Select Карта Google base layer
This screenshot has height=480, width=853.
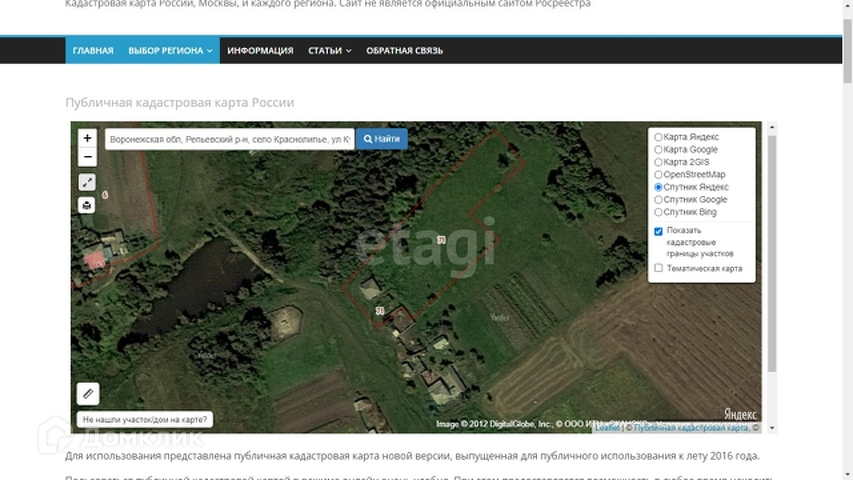click(658, 150)
